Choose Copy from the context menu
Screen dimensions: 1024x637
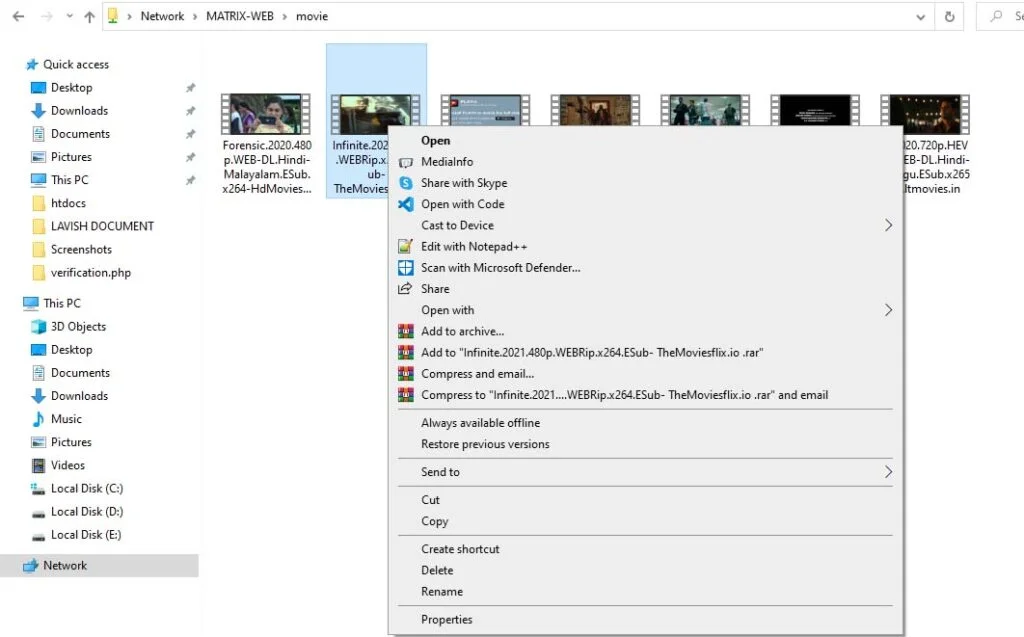[x=434, y=521]
